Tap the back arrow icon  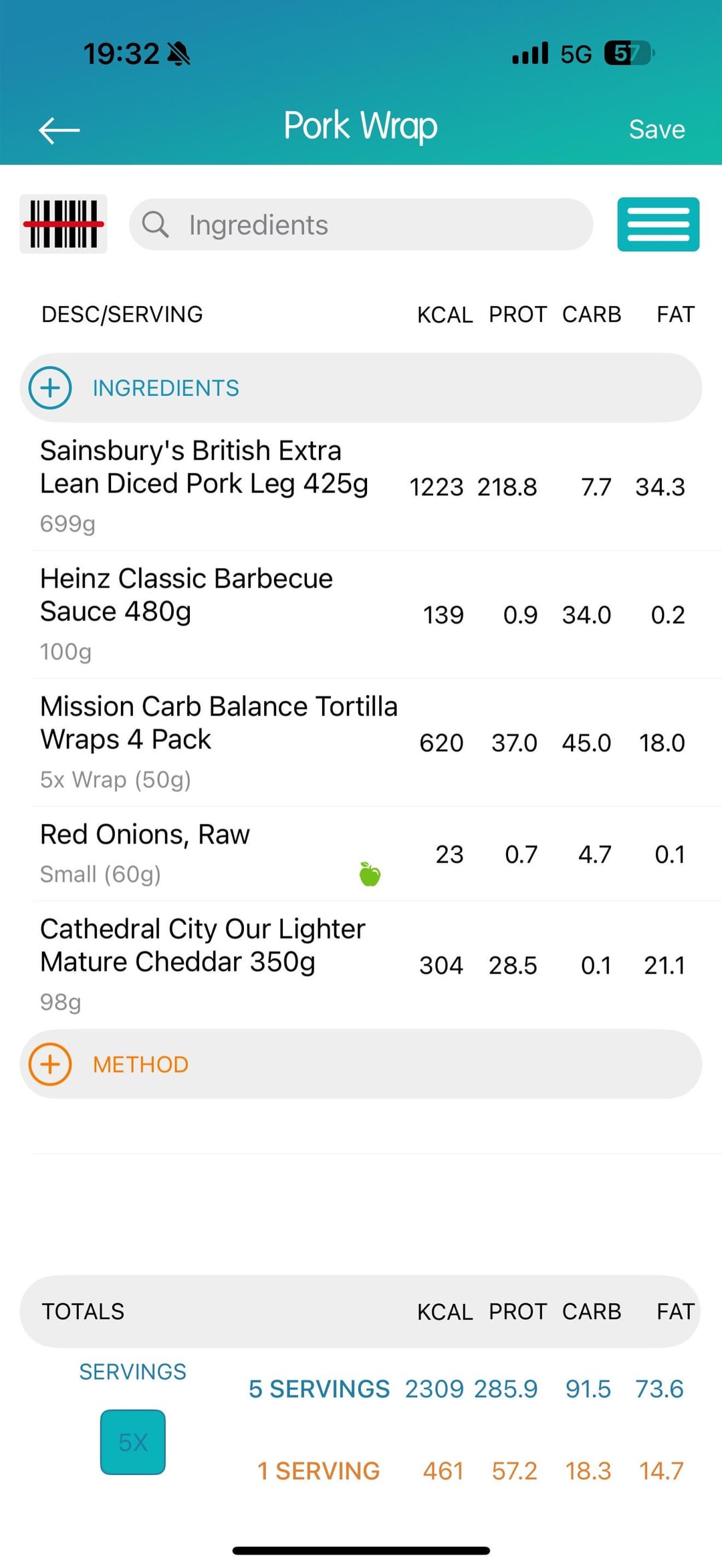pyautogui.click(x=59, y=130)
